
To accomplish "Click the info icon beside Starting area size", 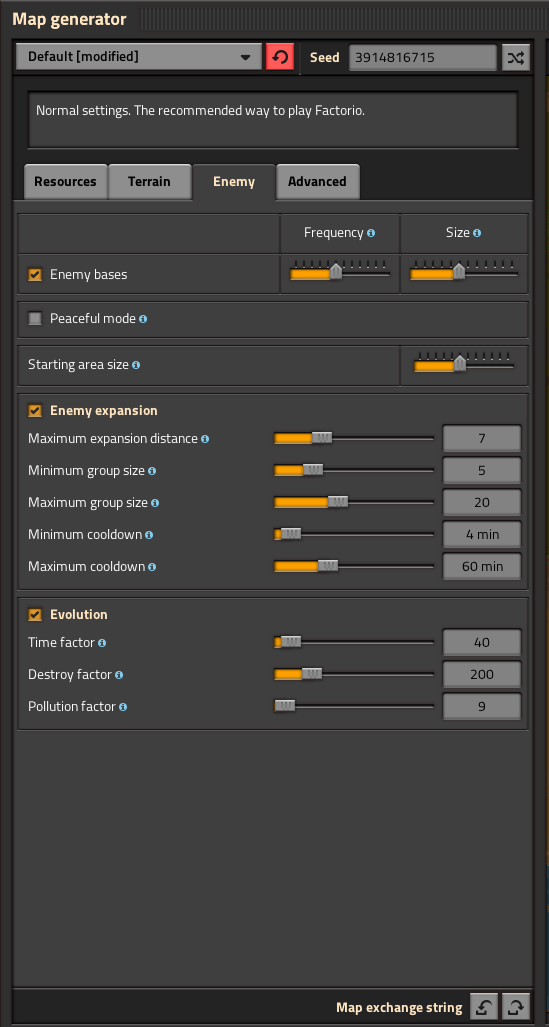I will pos(136,365).
